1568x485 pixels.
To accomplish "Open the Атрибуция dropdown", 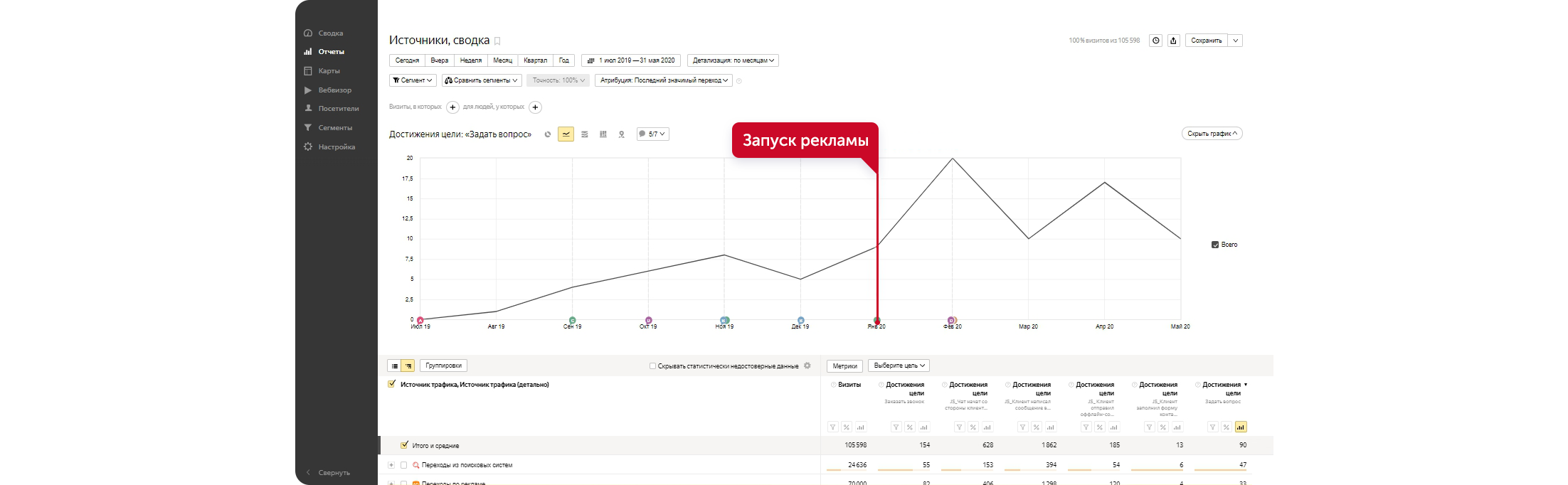I will click(x=664, y=80).
